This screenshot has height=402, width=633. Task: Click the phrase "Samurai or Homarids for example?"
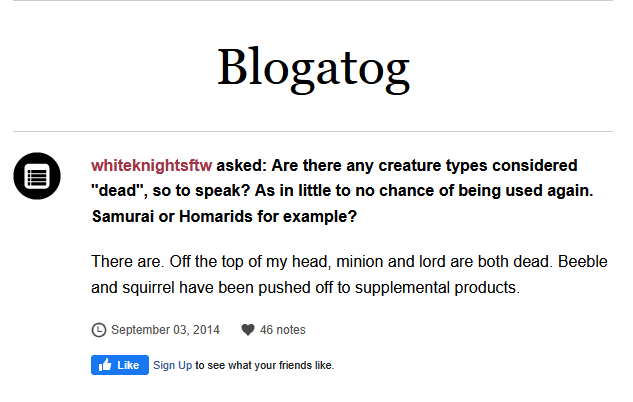(x=224, y=216)
